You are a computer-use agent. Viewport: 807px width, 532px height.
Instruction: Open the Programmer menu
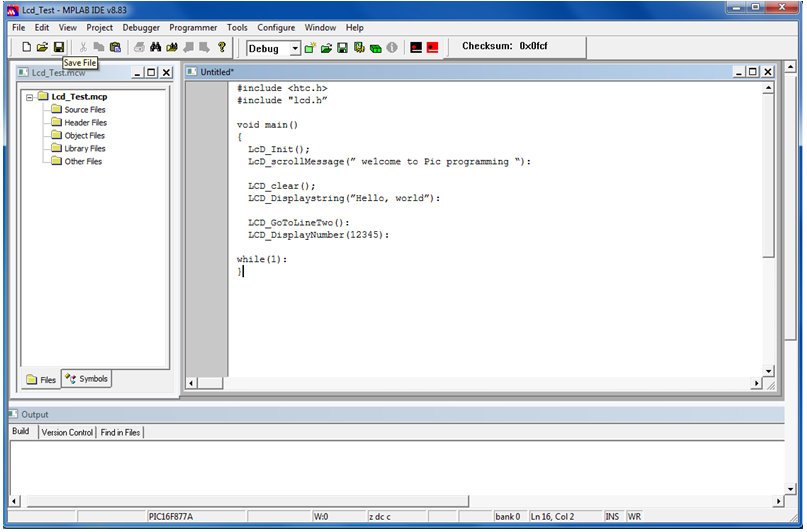coord(193,28)
